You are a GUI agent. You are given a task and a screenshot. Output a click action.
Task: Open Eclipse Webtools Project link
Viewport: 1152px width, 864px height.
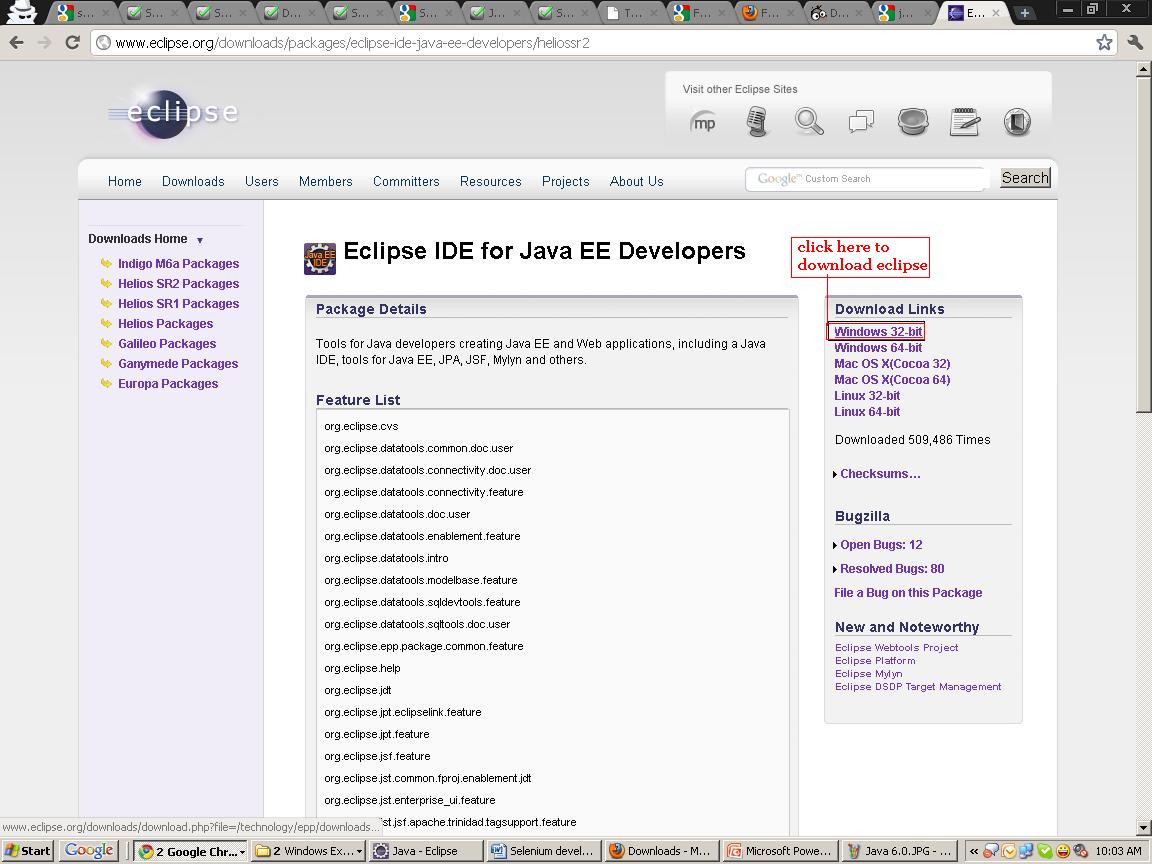point(896,648)
